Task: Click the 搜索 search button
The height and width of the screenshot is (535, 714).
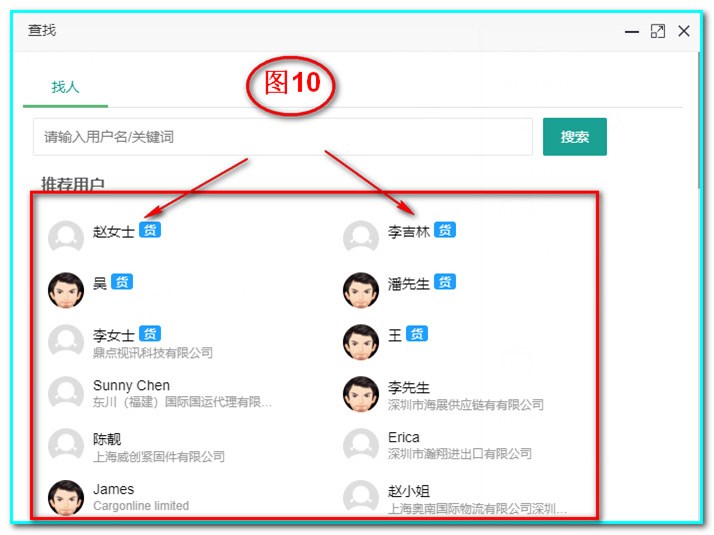Action: pyautogui.click(x=574, y=137)
